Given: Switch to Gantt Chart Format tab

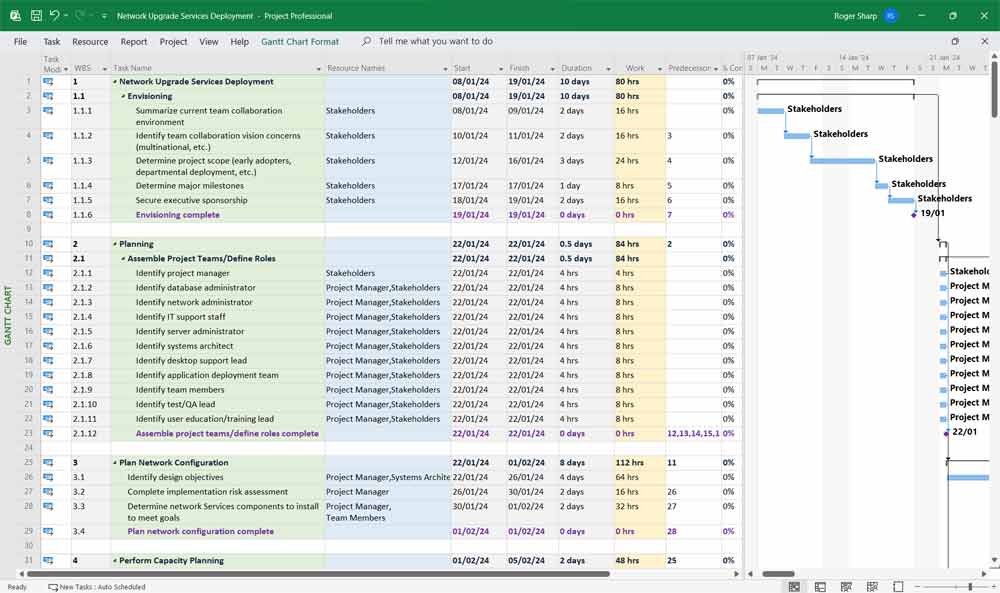Looking at the screenshot, I should (299, 42).
